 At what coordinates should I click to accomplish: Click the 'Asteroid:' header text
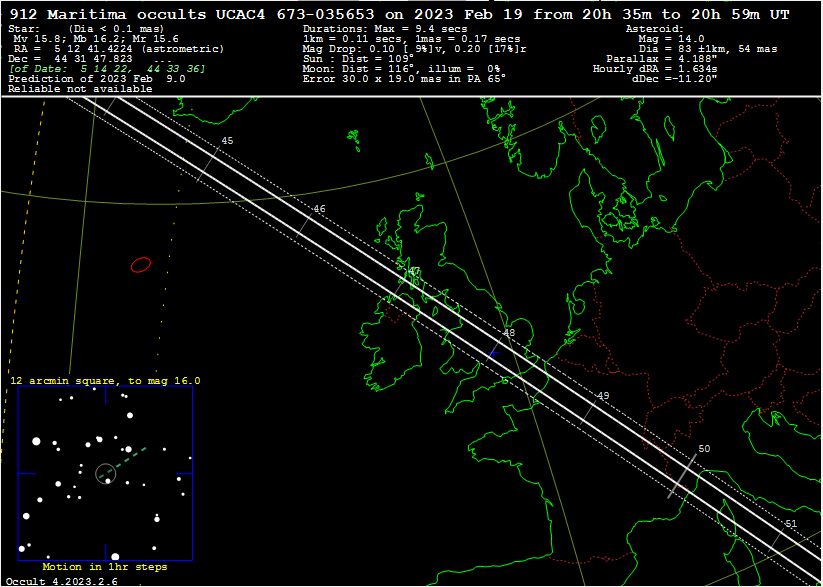654,29
